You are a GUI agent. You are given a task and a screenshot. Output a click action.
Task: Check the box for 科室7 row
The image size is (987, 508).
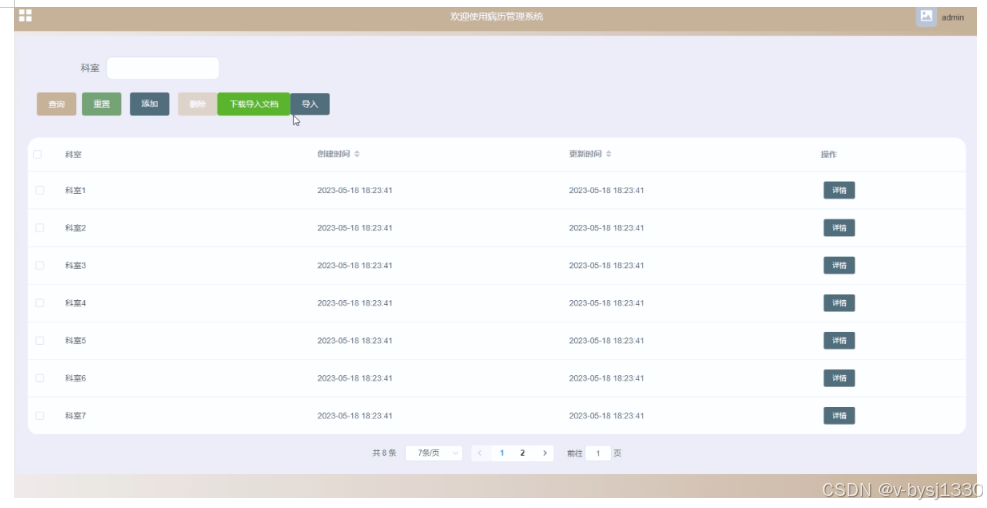(x=40, y=415)
